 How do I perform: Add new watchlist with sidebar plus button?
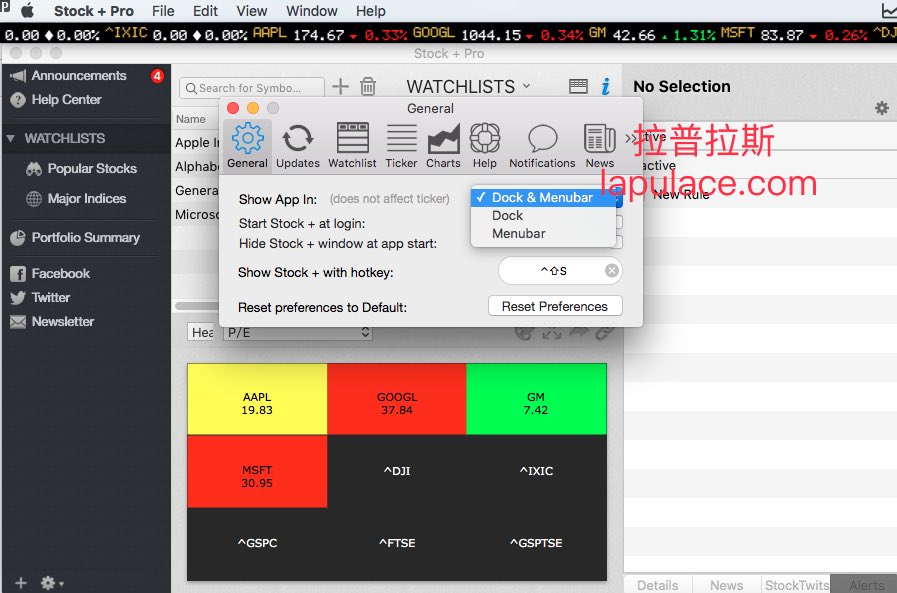point(21,583)
